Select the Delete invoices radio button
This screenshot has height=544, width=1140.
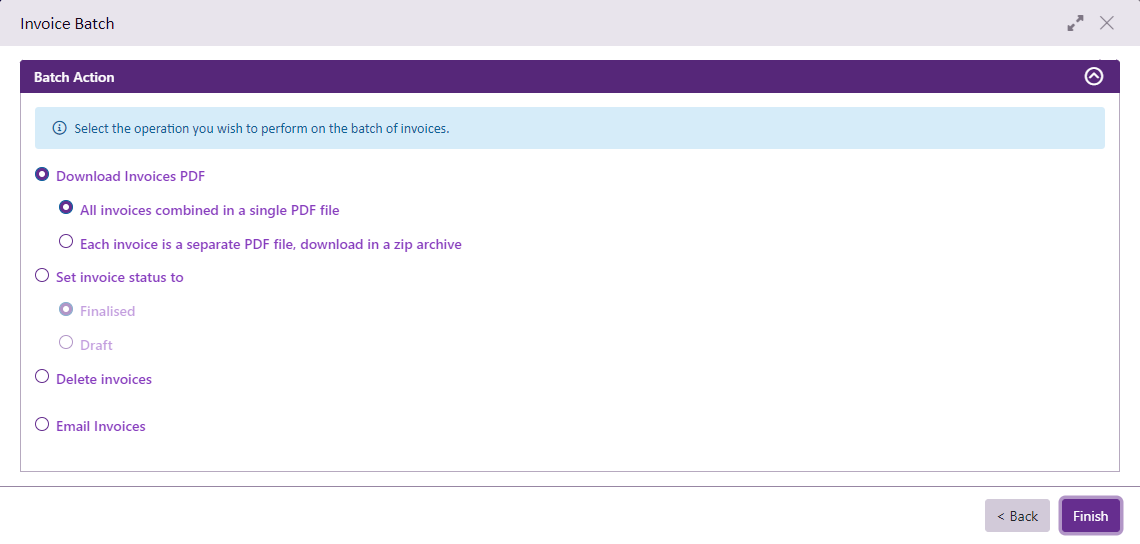42,377
